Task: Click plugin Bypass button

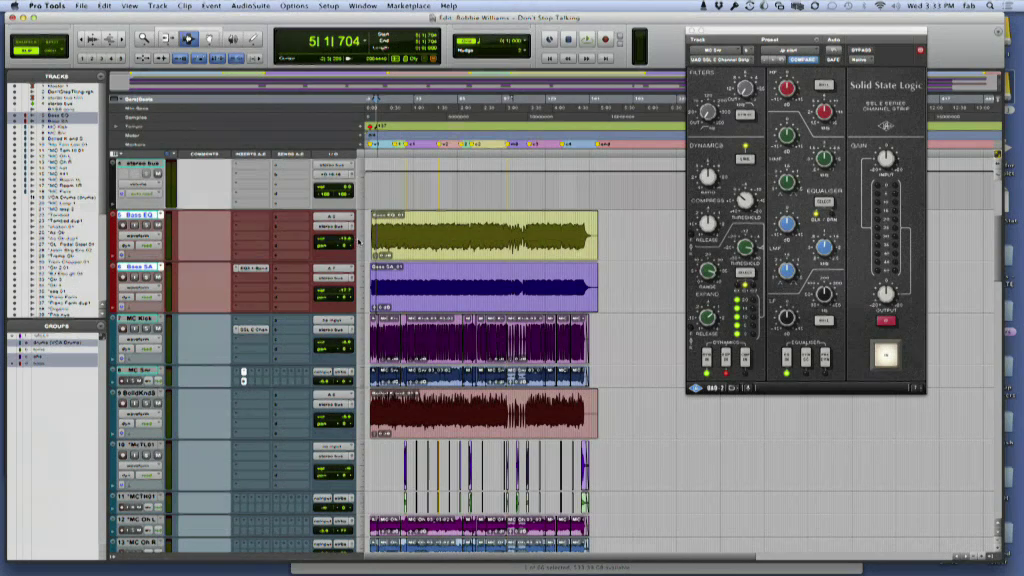Action: 861,50
